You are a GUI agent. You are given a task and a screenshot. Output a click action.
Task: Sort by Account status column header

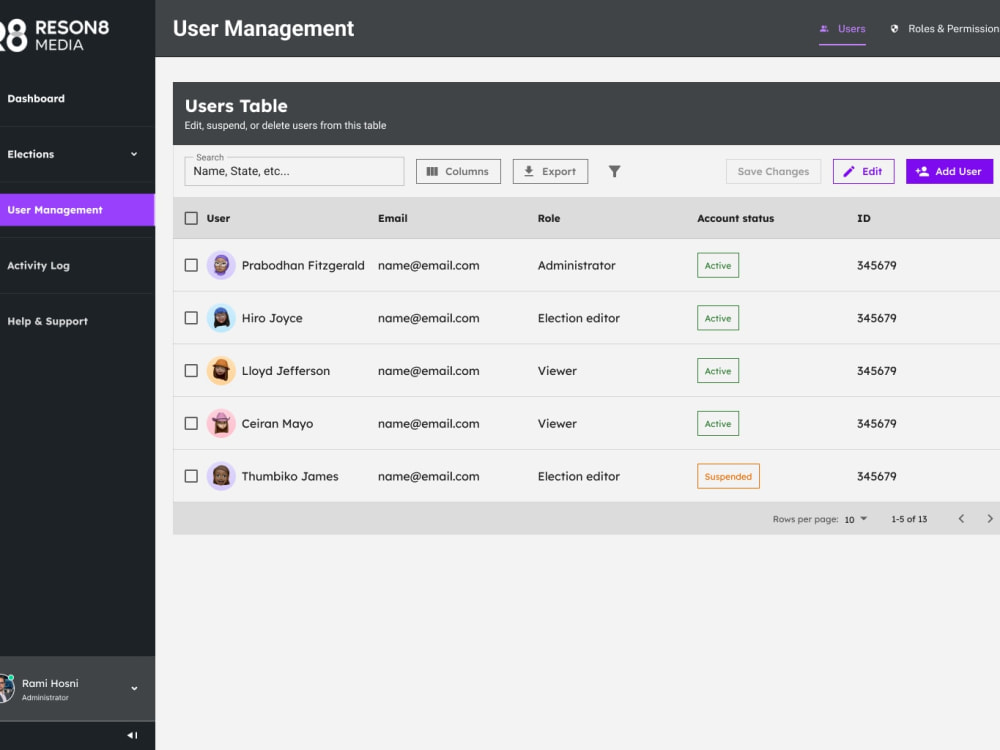pos(735,218)
